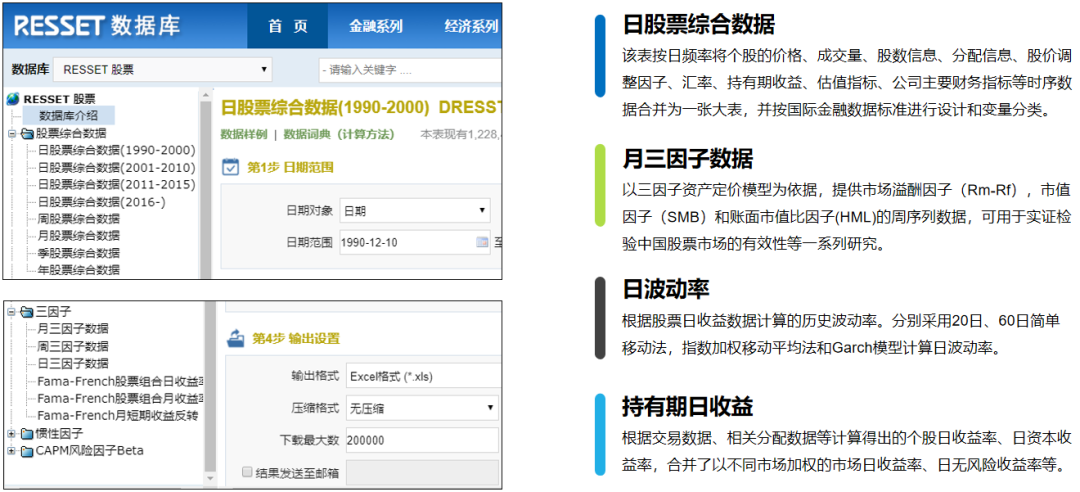Select Fama-French股票组合日收益 tree item
The image size is (1080, 492).
(121, 381)
